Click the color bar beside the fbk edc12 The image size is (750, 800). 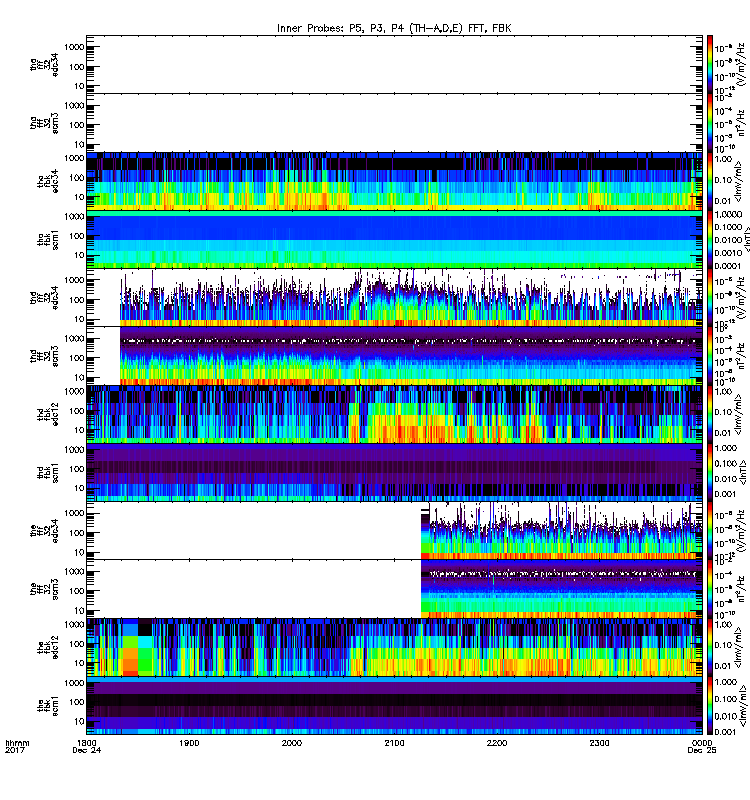click(x=710, y=647)
